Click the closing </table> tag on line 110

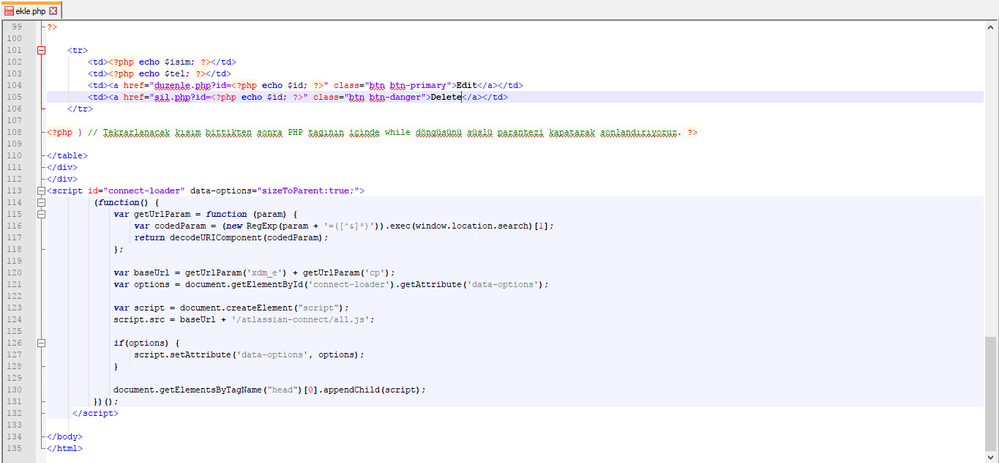pos(68,155)
